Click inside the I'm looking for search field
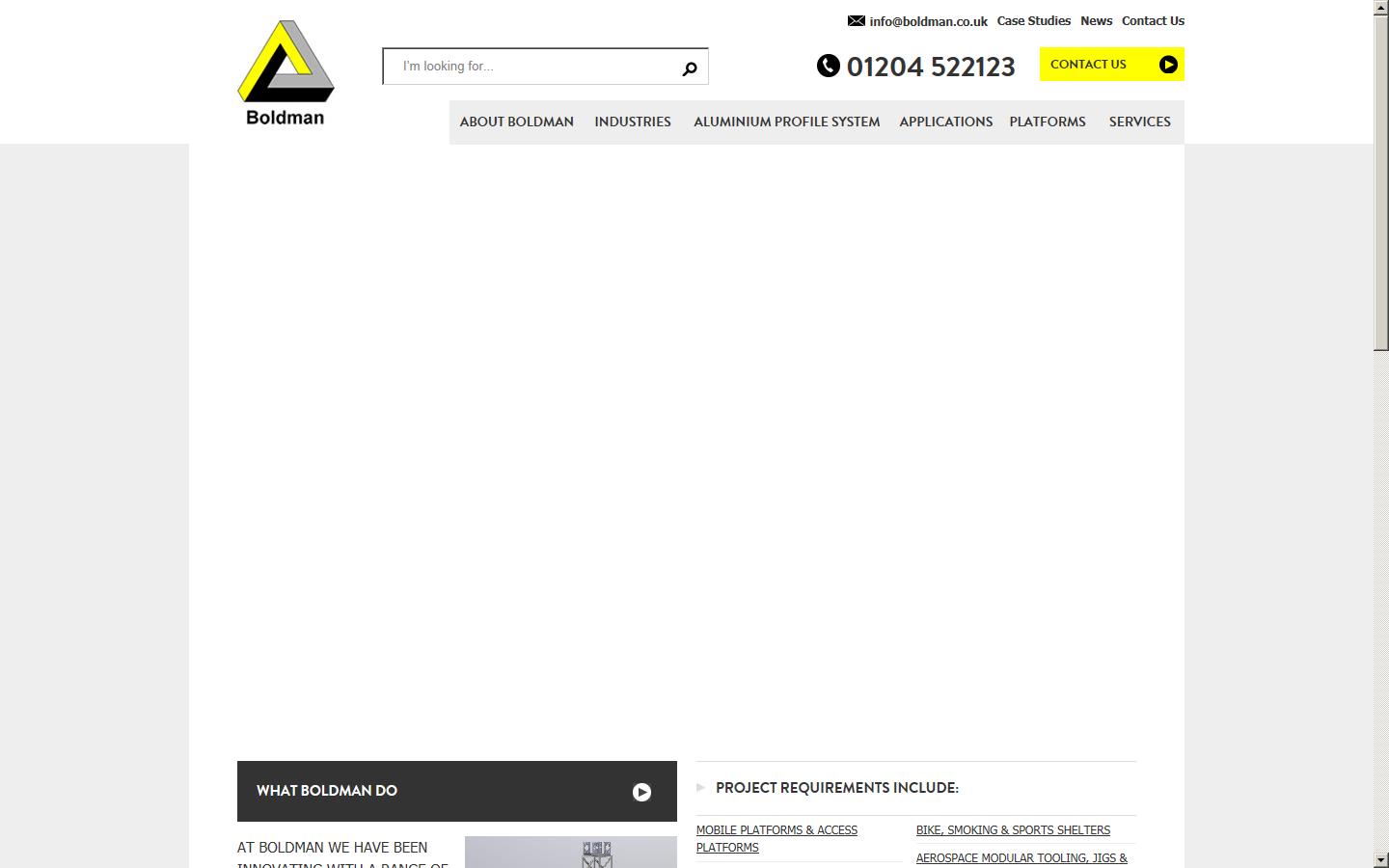 [531, 66]
